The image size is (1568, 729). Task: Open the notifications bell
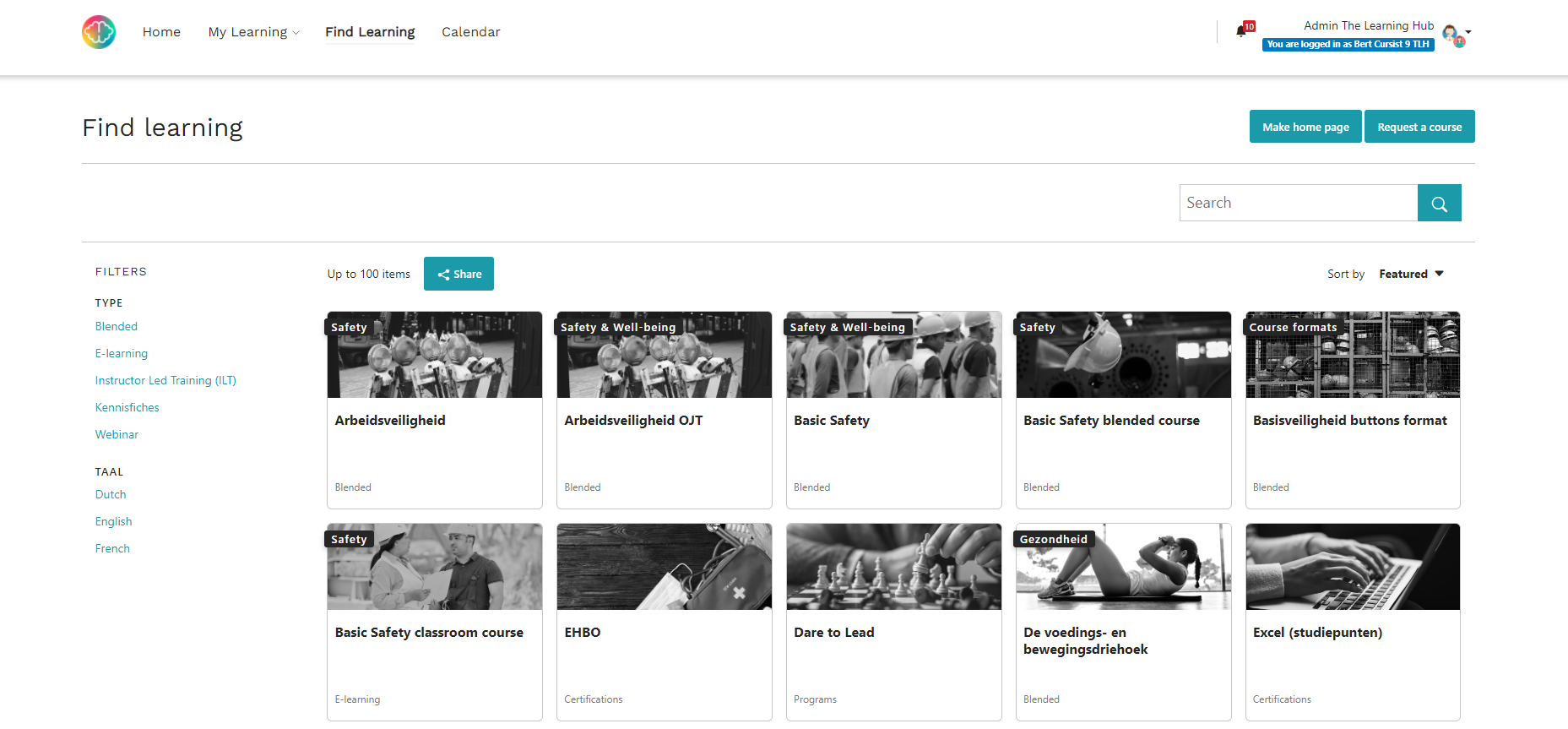[x=1241, y=31]
